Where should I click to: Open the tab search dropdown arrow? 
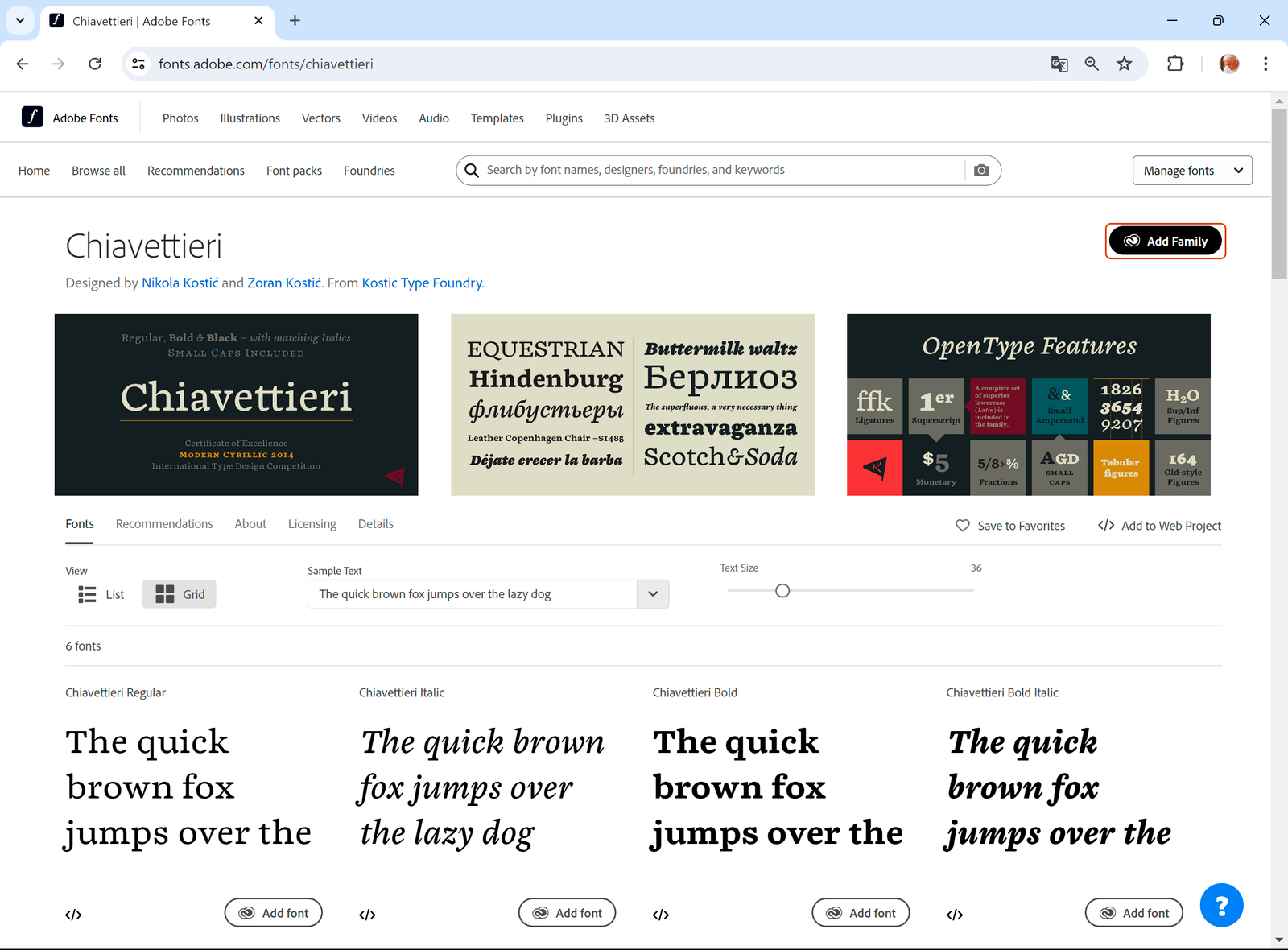point(20,21)
